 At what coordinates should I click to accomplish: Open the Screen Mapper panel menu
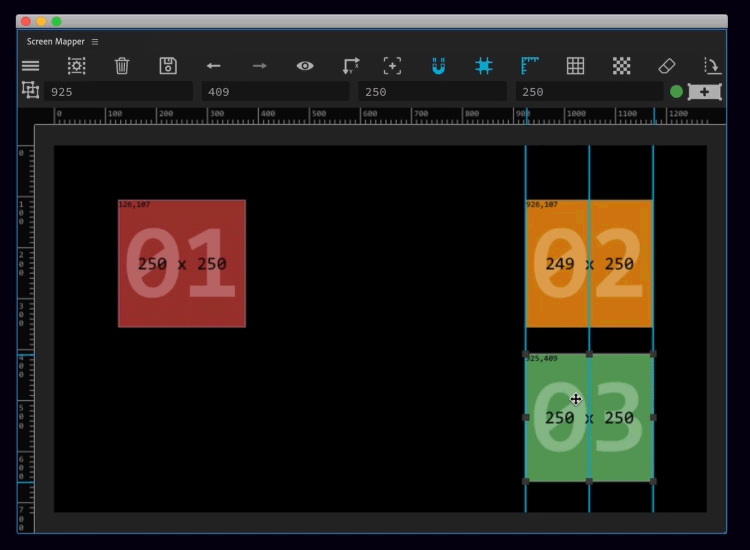95,42
